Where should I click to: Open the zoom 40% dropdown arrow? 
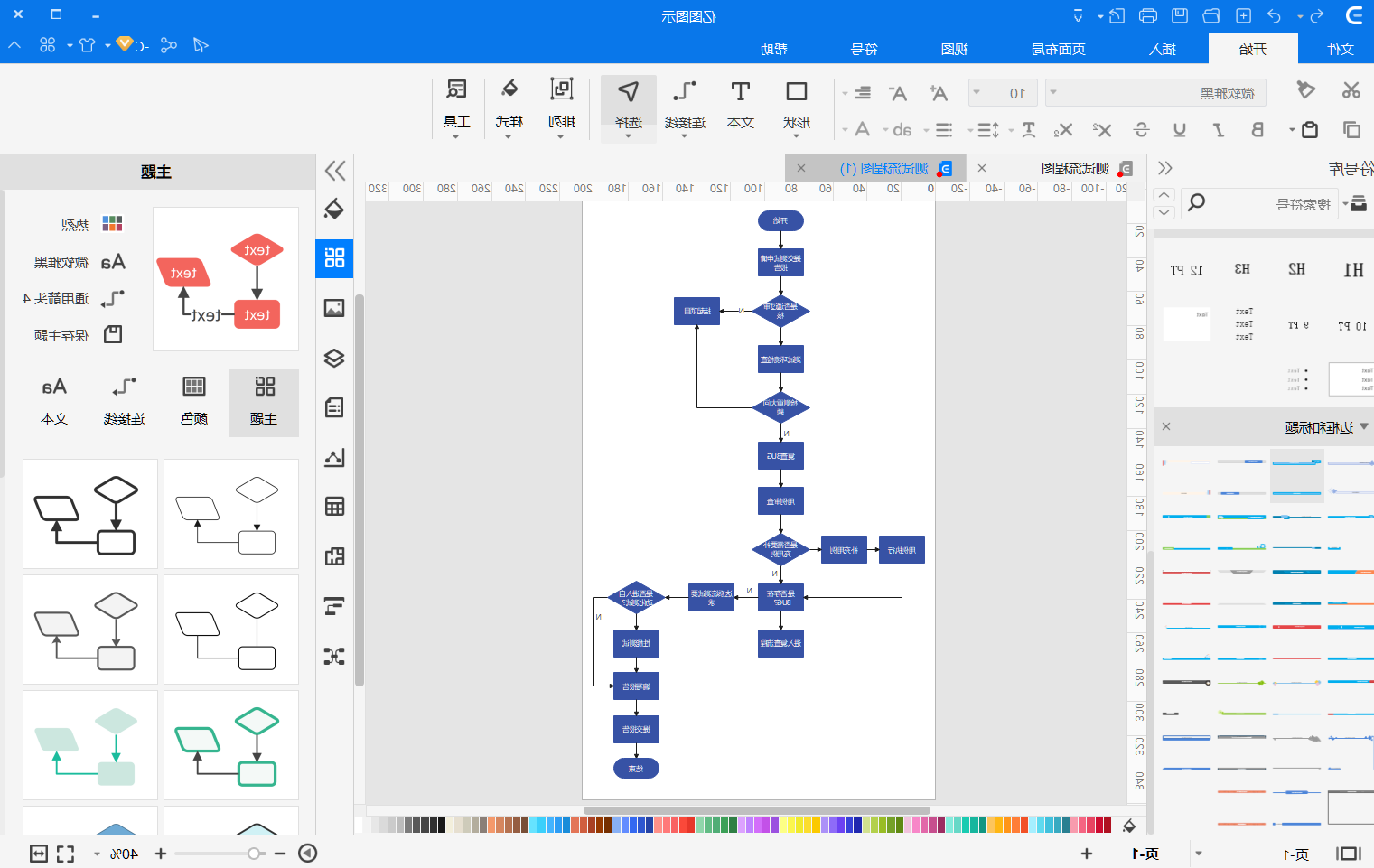pos(97,854)
